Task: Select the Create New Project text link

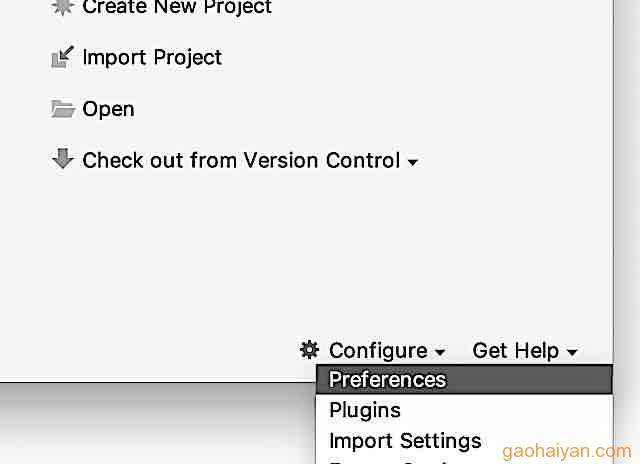Action: [177, 7]
